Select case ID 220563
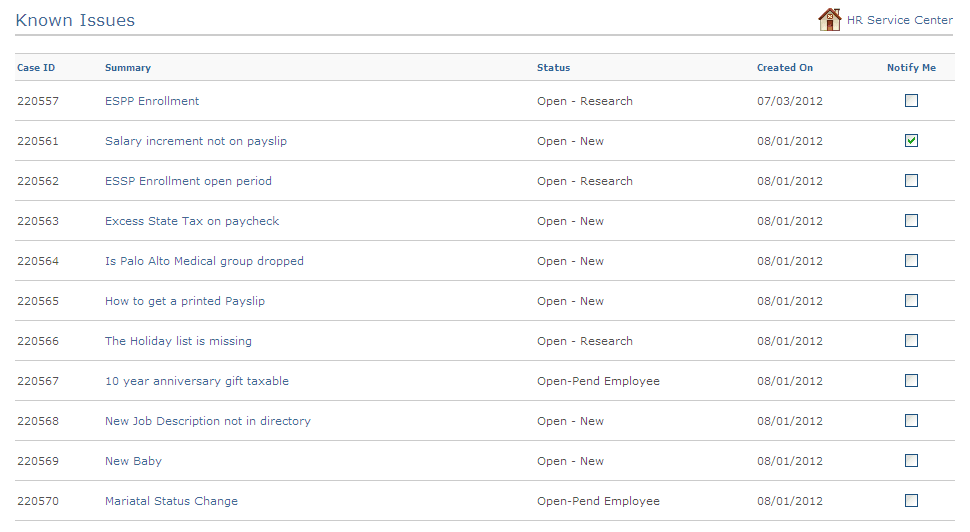The height and width of the screenshot is (532, 970). pyautogui.click(x=38, y=221)
